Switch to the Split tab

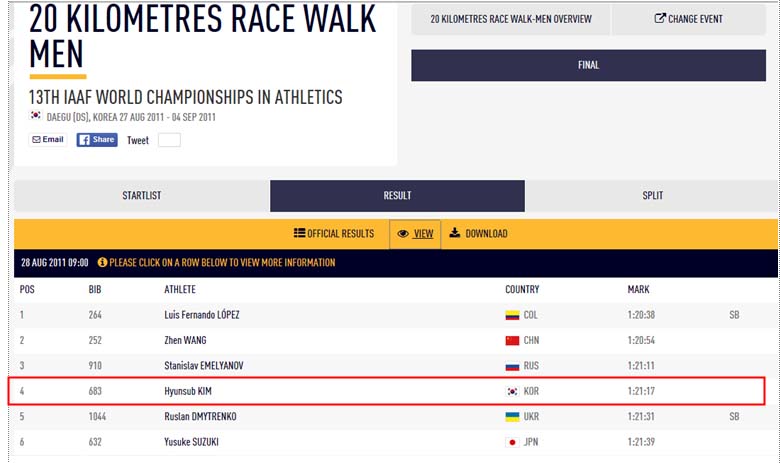652,195
